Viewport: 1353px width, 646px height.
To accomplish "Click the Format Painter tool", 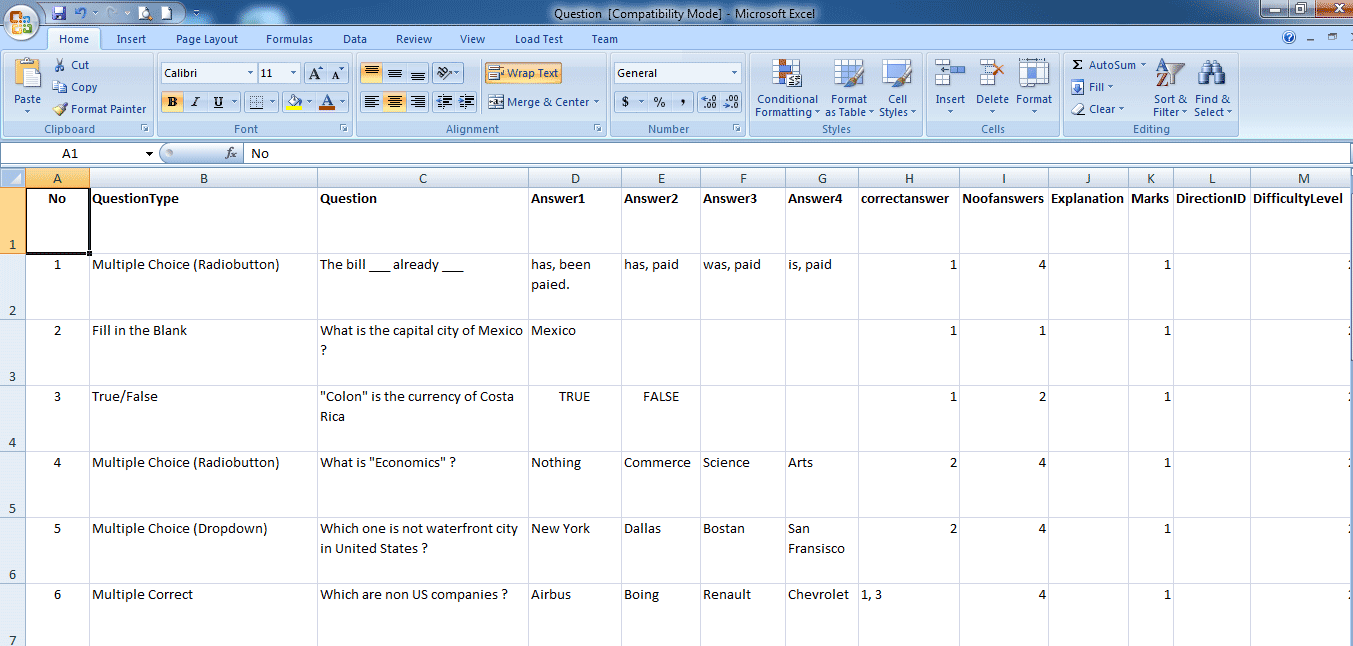I will tap(99, 109).
